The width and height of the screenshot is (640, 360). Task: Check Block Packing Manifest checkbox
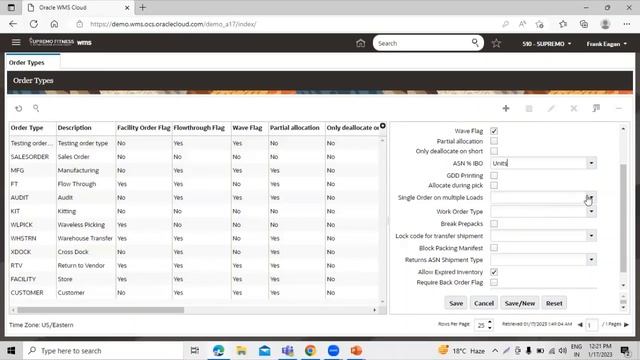tap(494, 248)
